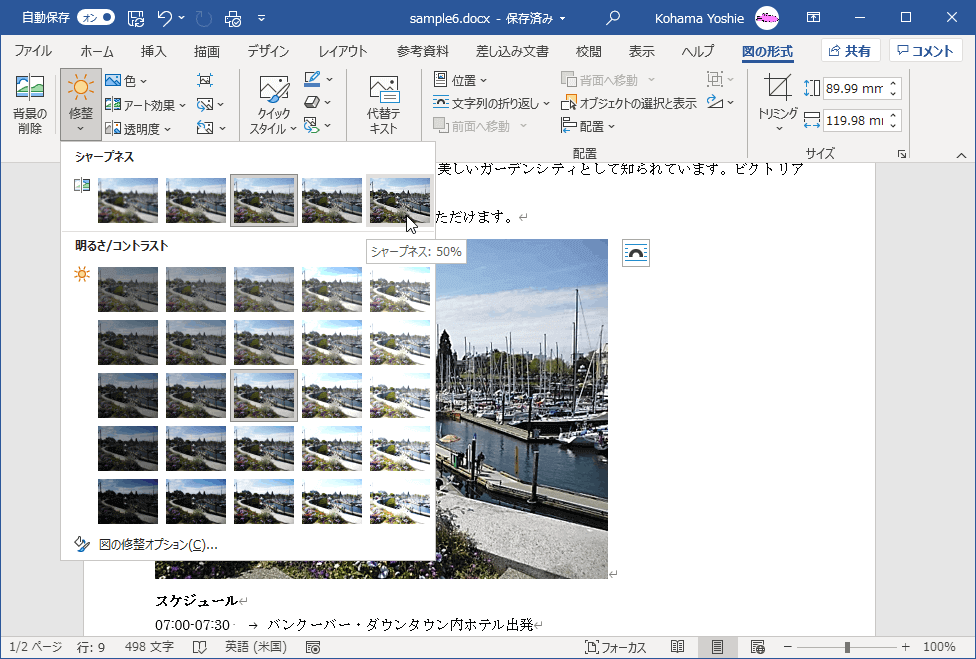Click the picture border pen icon
Image resolution: width=976 pixels, height=659 pixels.
[x=312, y=79]
